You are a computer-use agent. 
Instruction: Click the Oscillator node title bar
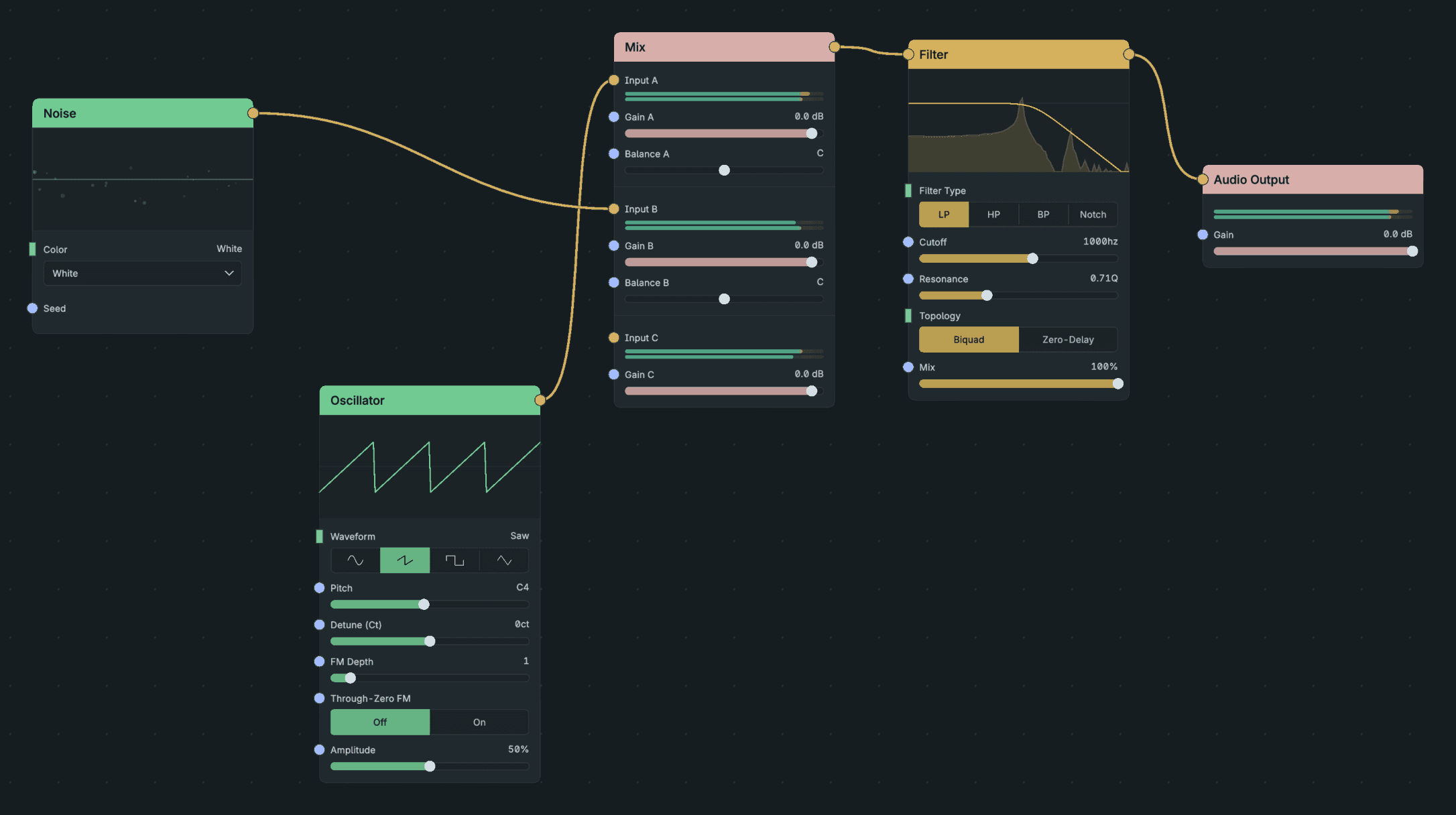point(430,400)
